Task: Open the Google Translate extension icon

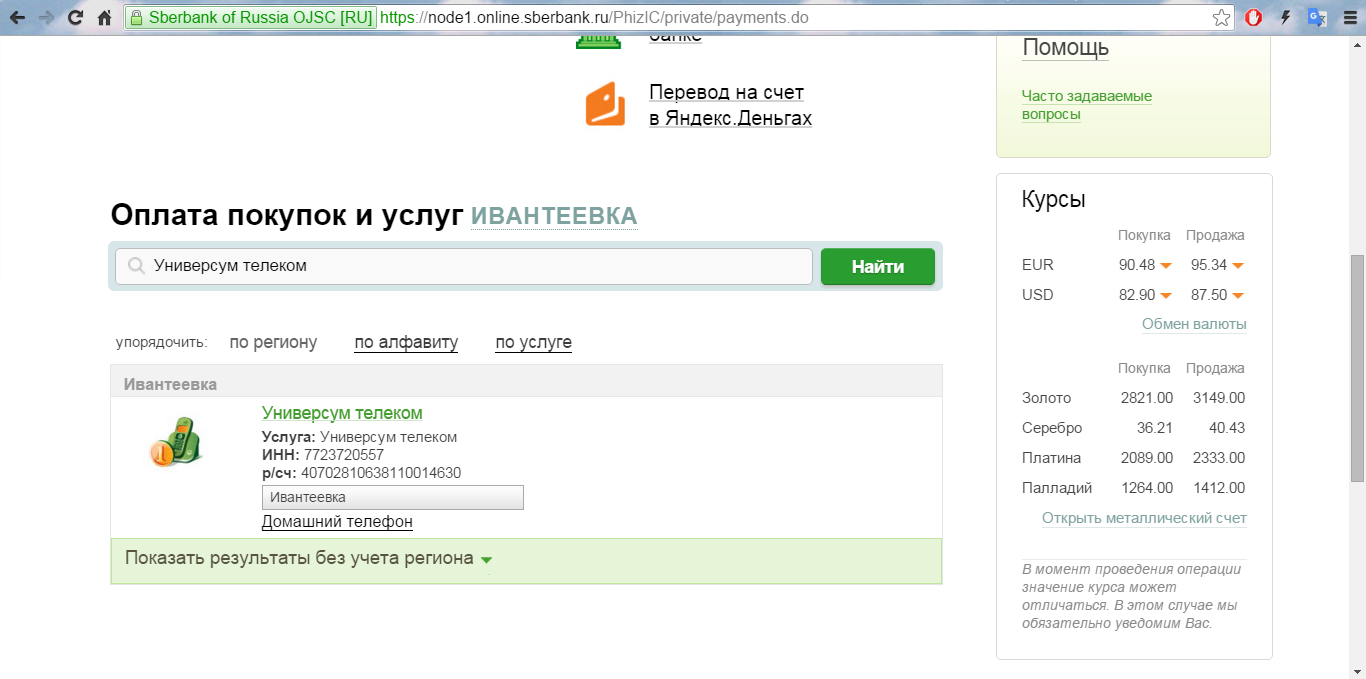Action: [1317, 18]
